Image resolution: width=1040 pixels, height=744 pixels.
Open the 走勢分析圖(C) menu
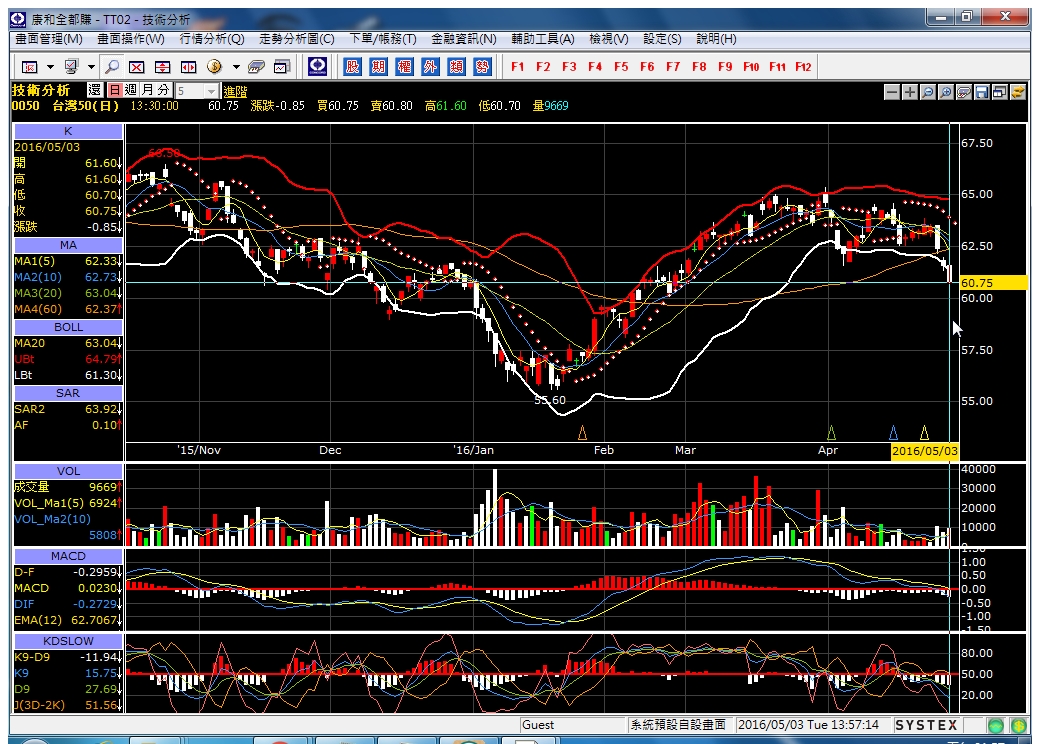(296, 39)
